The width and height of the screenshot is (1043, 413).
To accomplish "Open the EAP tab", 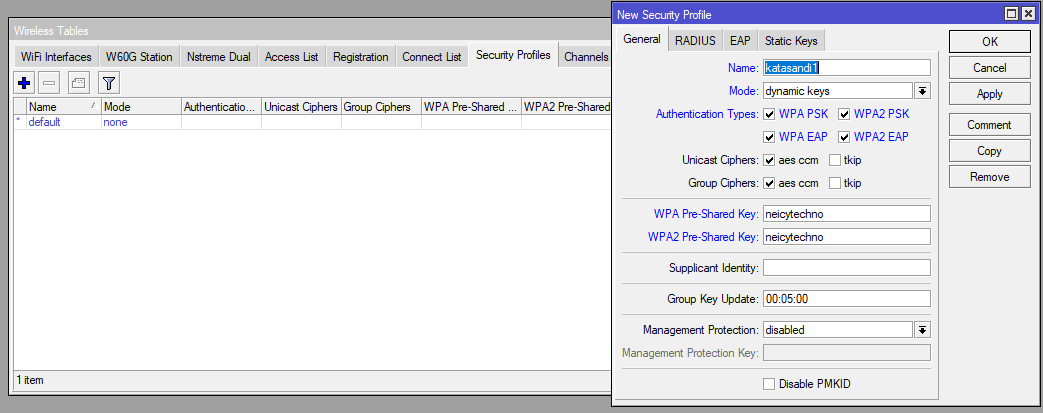I will [740, 41].
